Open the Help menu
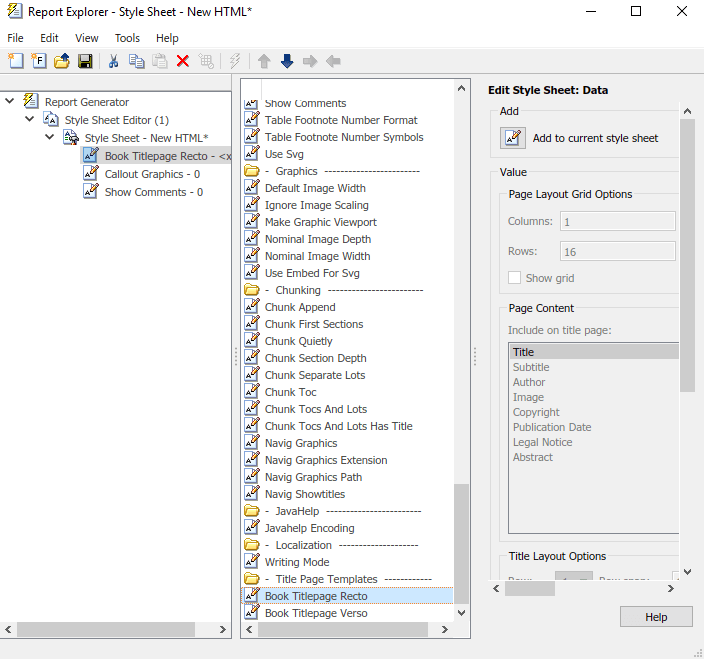 (167, 38)
